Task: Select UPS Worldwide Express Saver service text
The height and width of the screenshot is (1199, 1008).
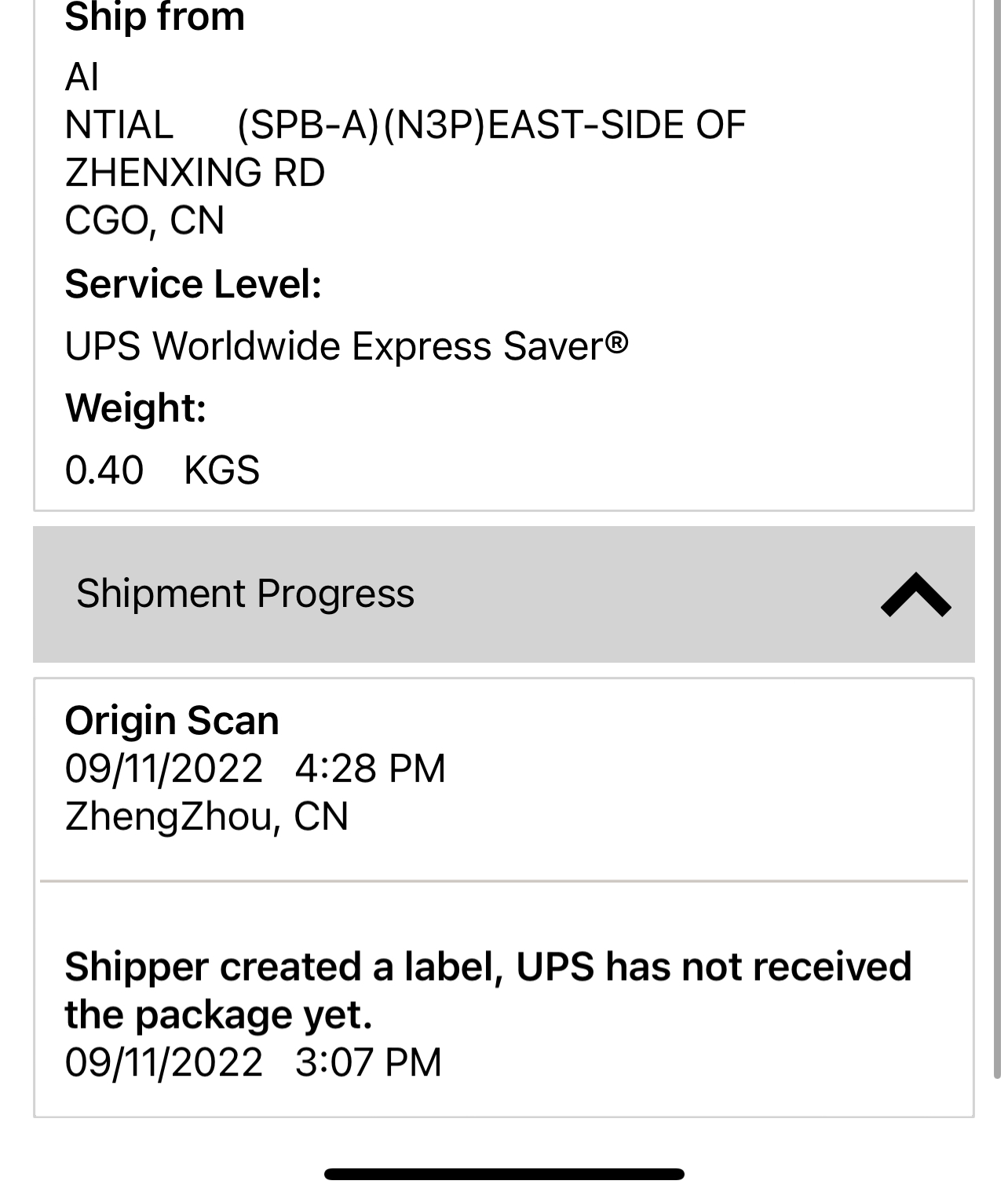Action: click(346, 345)
